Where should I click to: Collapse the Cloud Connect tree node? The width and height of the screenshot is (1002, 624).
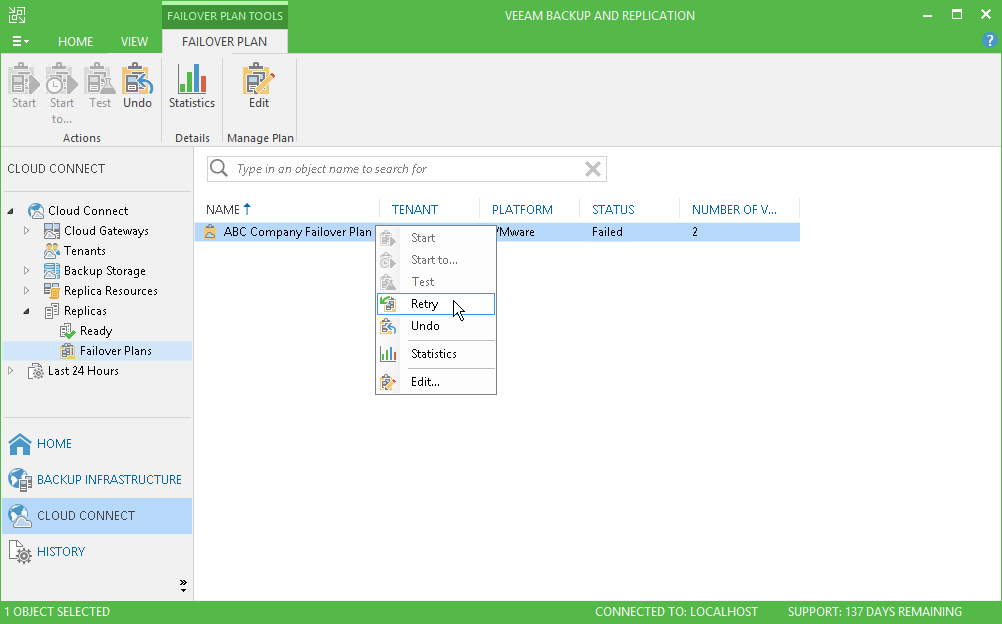coord(10,210)
